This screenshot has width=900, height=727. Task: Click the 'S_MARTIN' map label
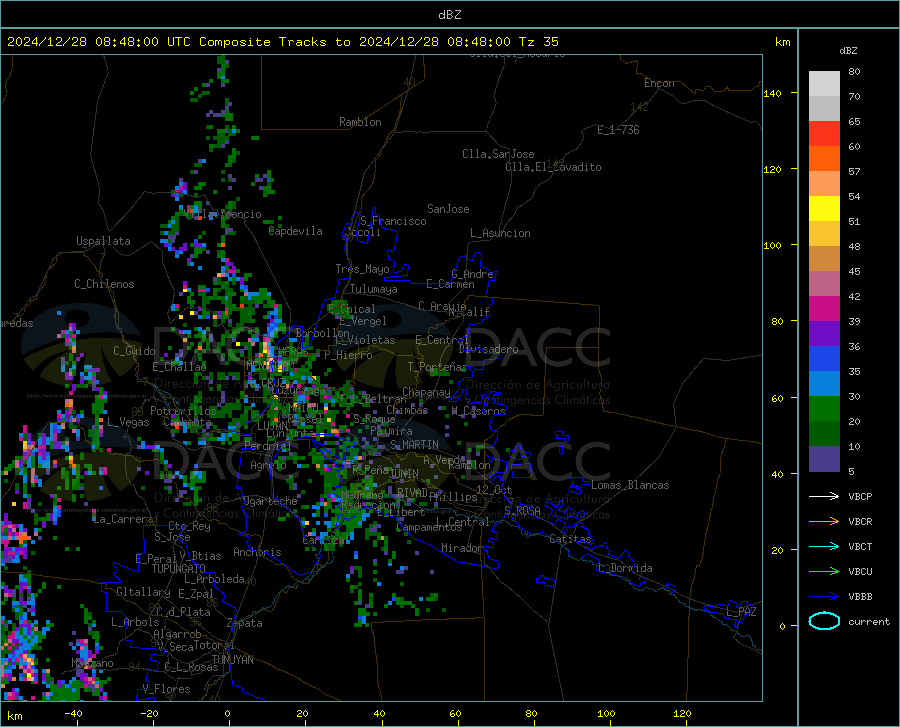414,445
